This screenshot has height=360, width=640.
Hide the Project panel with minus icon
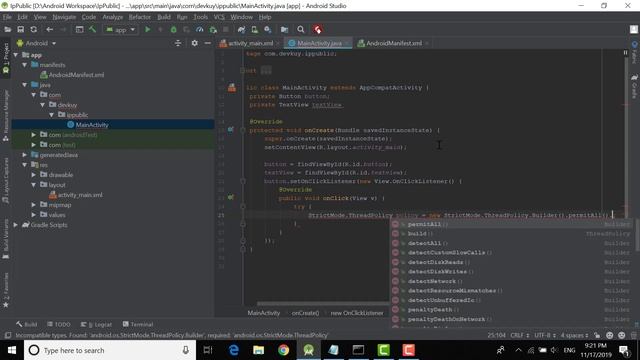click(x=208, y=43)
